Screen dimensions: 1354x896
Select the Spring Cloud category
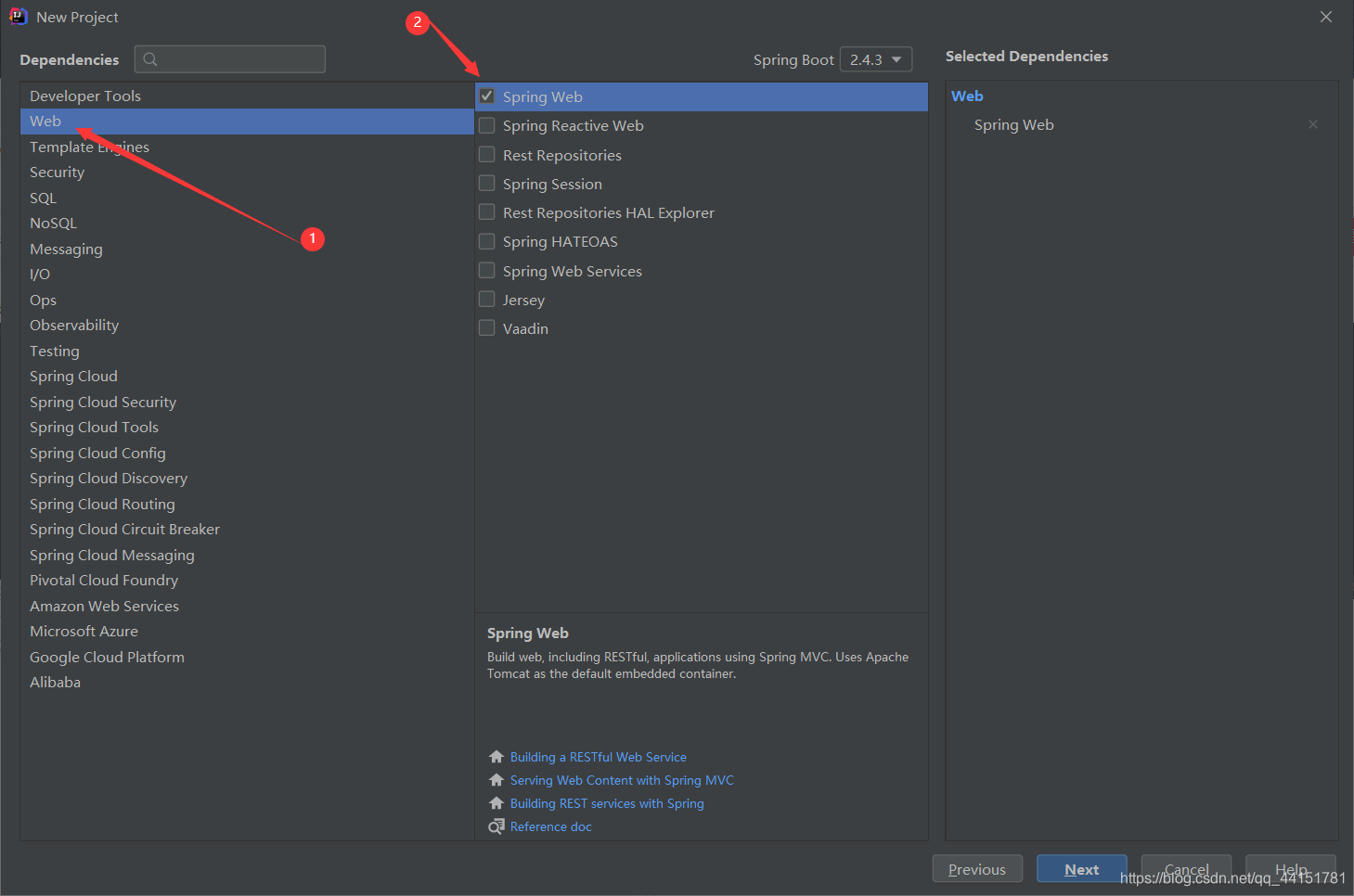247,377
